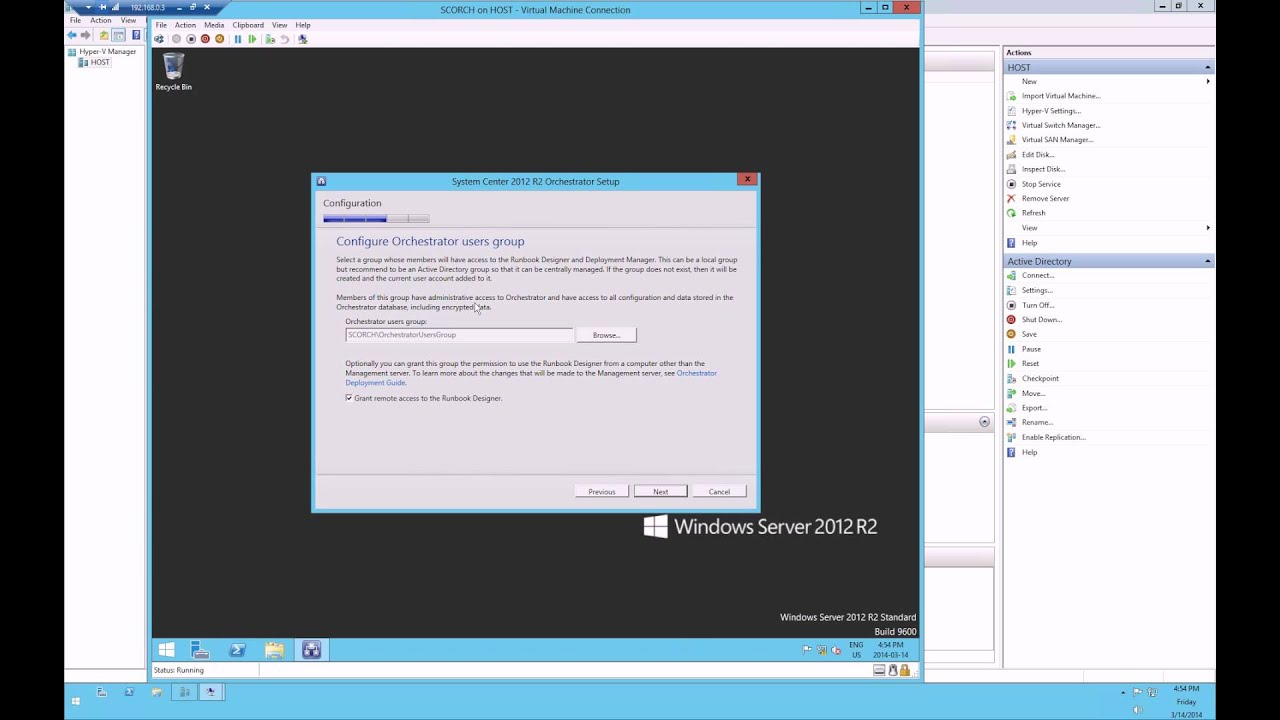Open Server Manager from the VM taskbar
Viewport: 1280px width, 720px height.
tap(200, 650)
